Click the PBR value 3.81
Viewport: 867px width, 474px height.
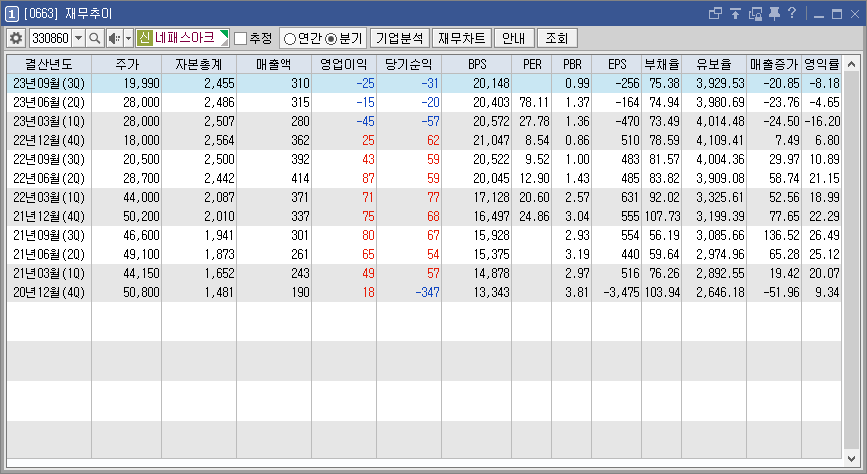577,292
